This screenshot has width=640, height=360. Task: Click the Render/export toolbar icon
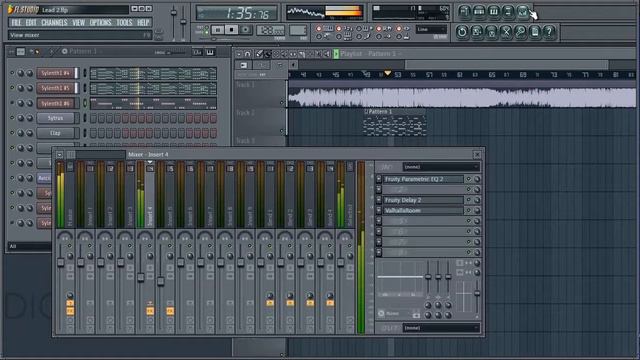(491, 32)
